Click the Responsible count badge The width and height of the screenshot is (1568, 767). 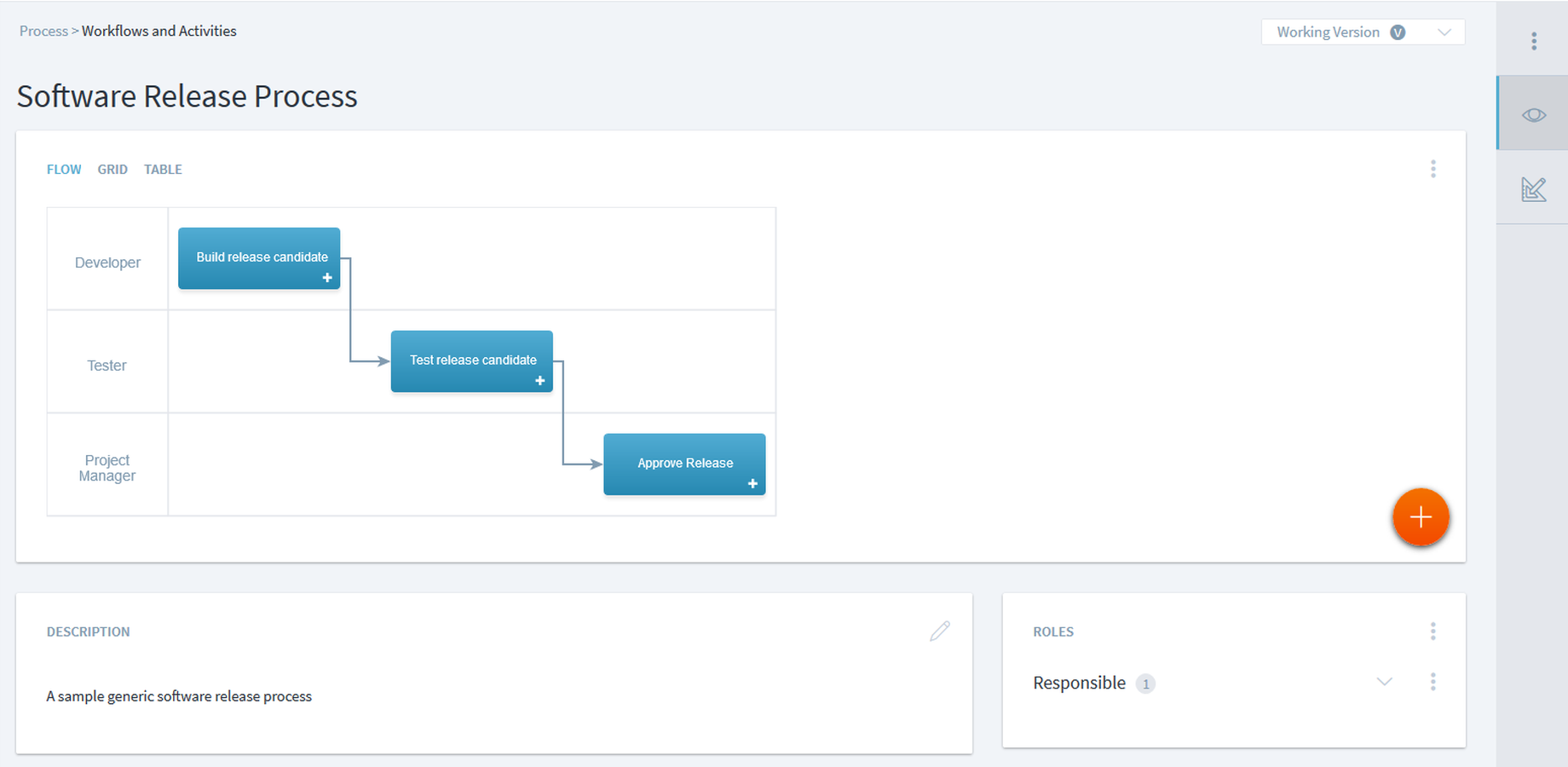point(1146,683)
